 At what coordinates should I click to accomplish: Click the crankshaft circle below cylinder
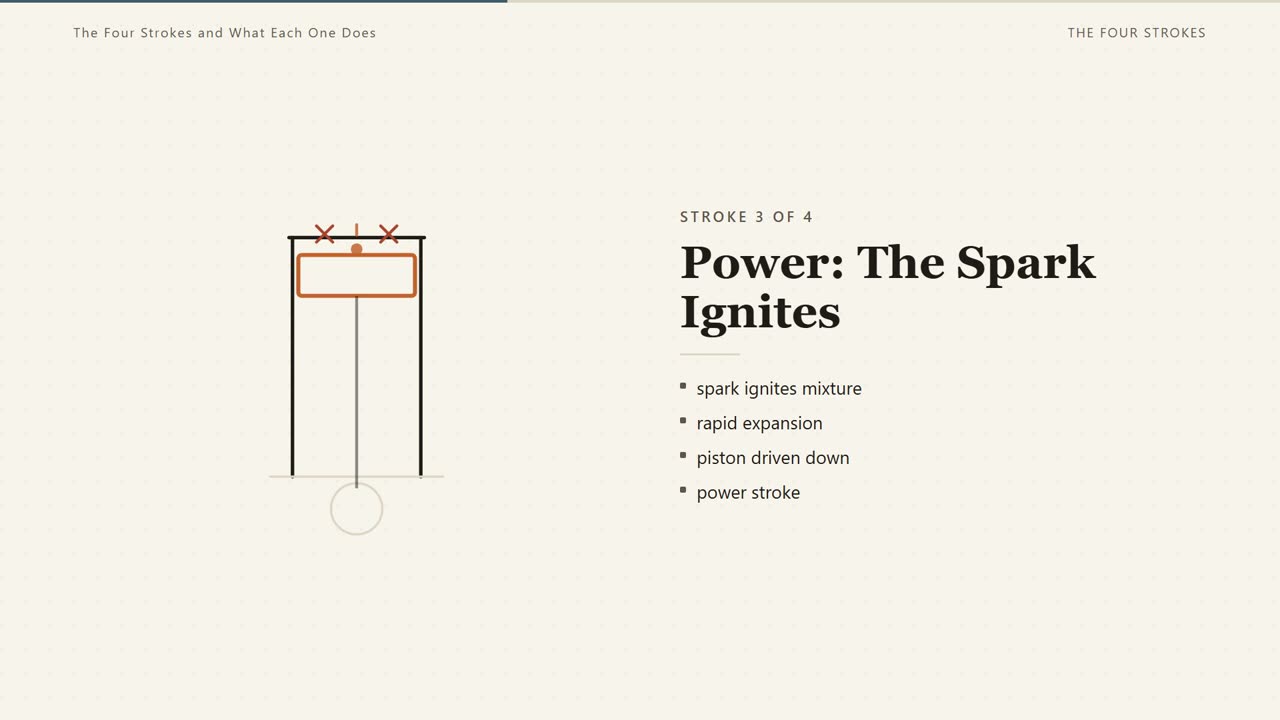(x=356, y=509)
